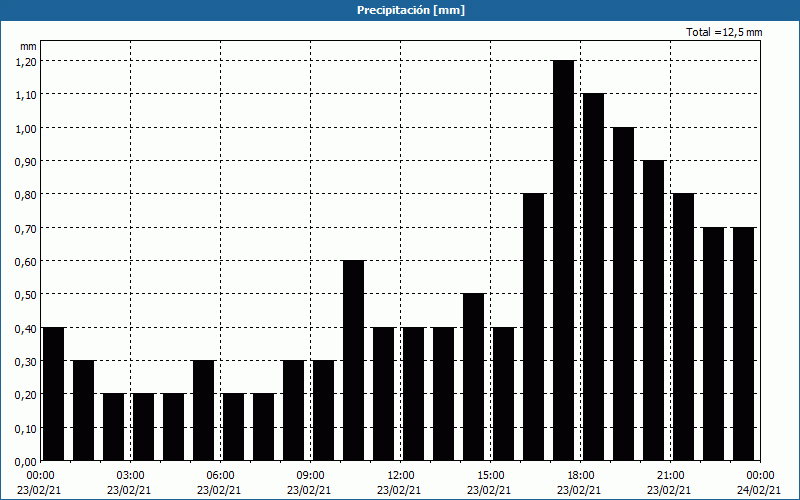Viewport: 800px width, 500px height.
Task: Select the 23/02/21 date beneath 06:00
Action: point(219,490)
